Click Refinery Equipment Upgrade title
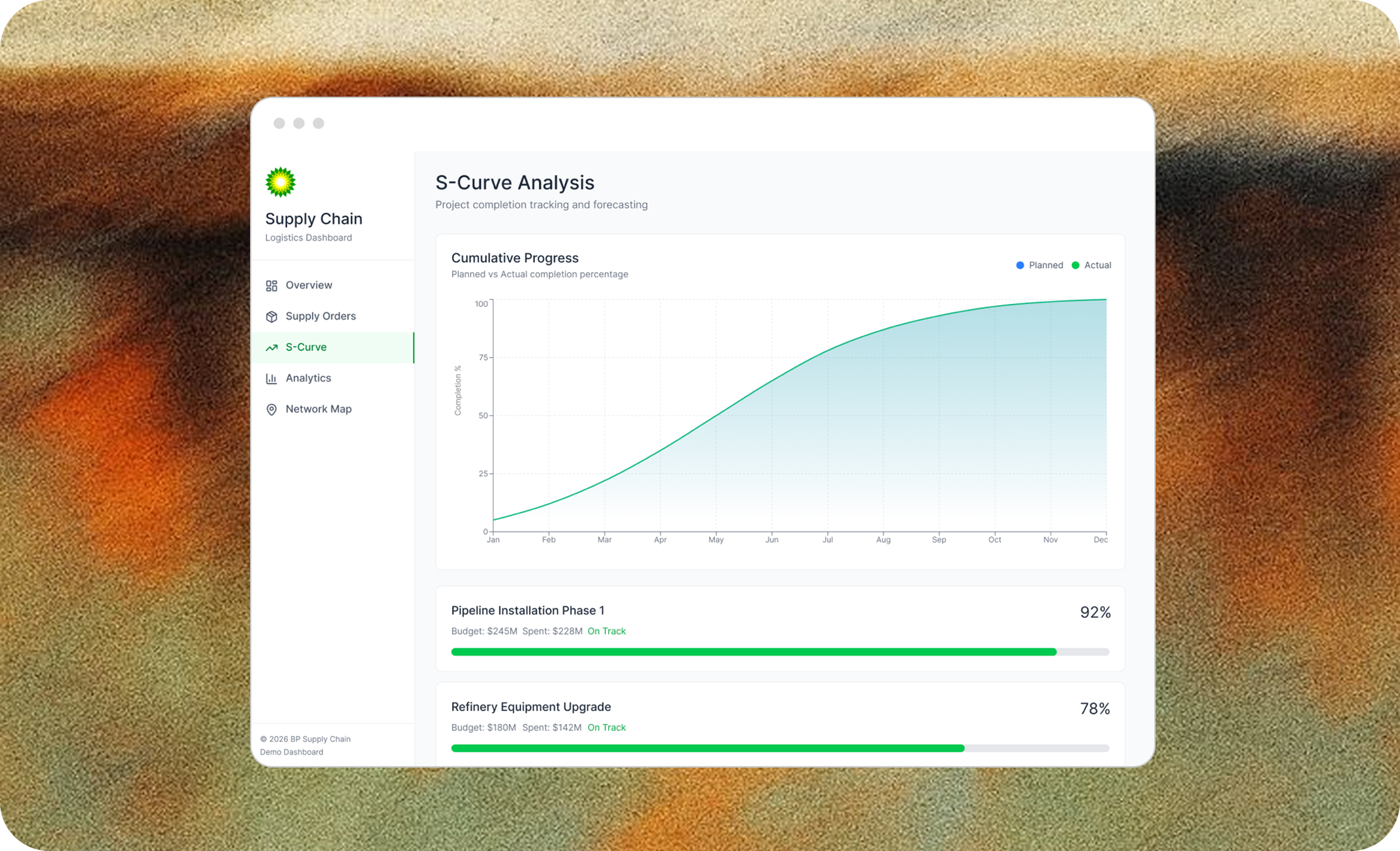 [530, 706]
